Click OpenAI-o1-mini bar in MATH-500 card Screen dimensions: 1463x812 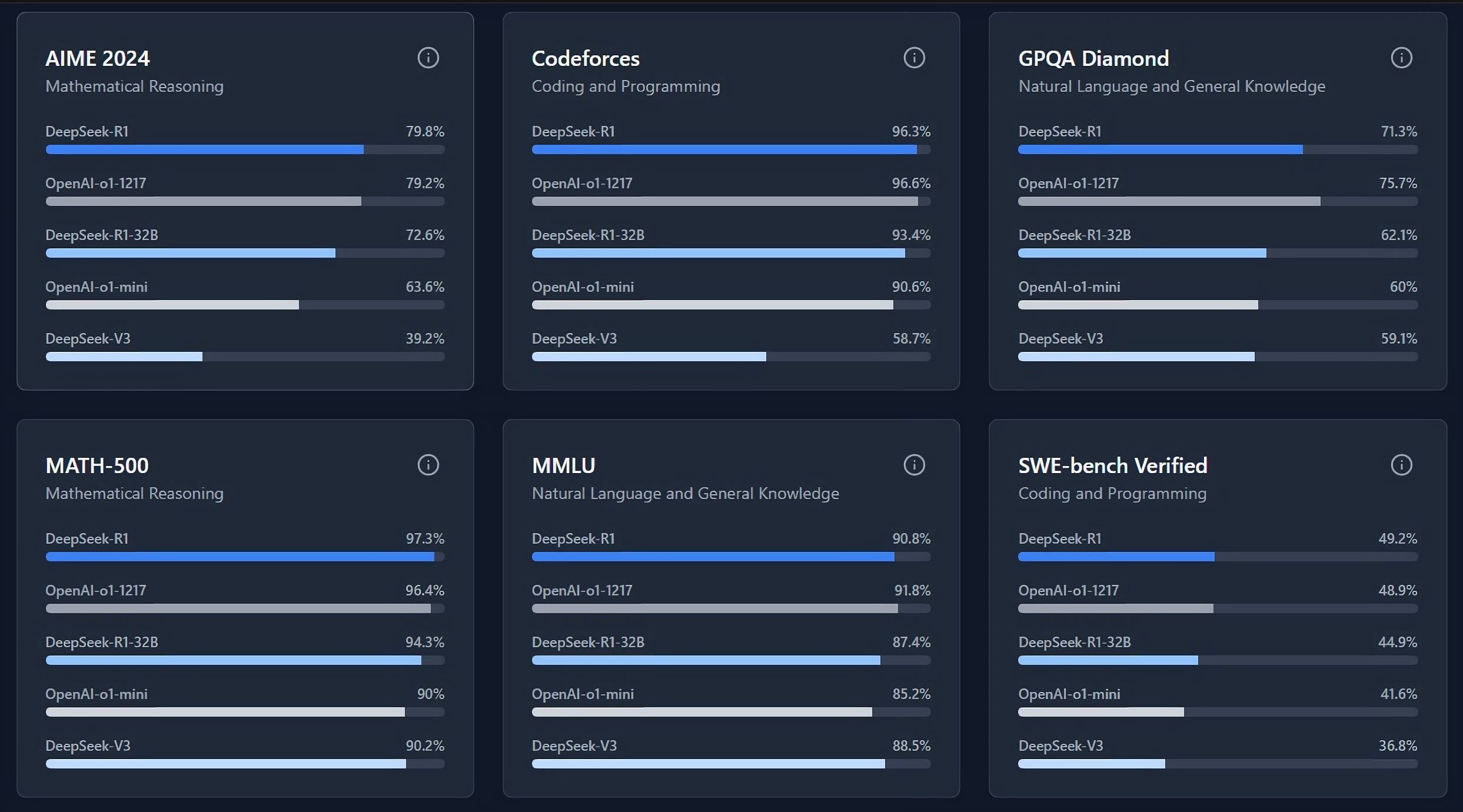pos(245,712)
